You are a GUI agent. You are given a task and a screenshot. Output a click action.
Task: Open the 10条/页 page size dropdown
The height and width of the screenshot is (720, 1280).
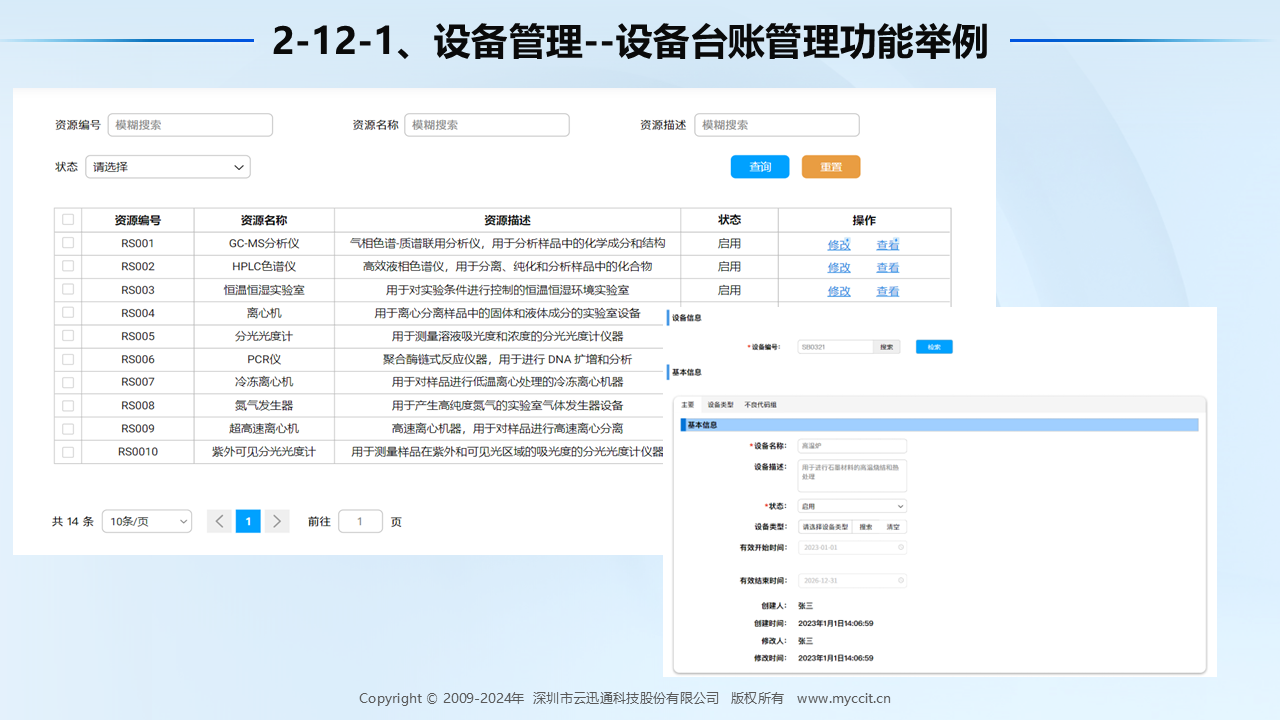click(x=147, y=521)
